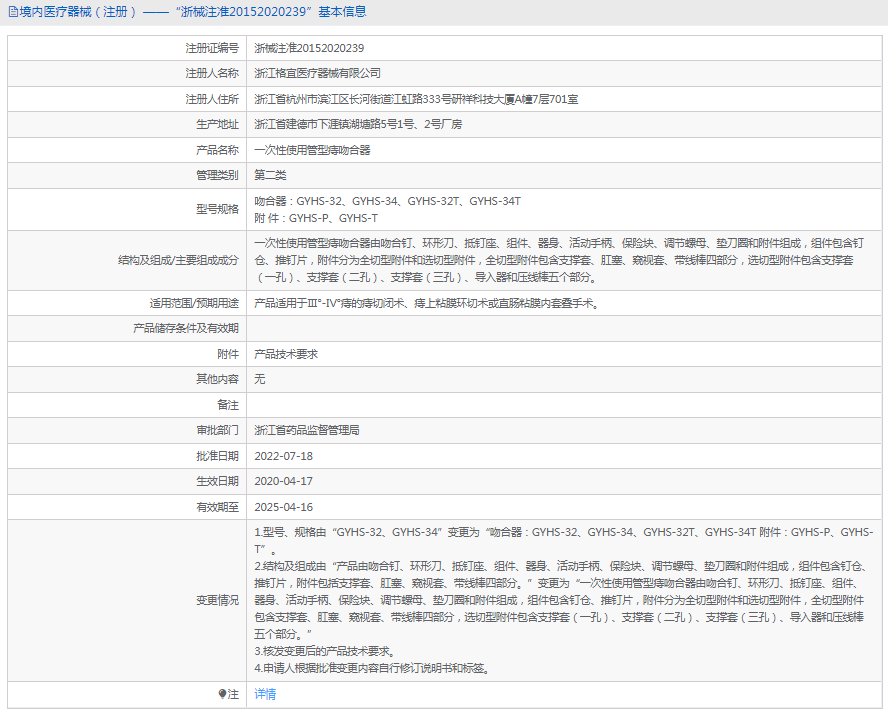This screenshot has height=715, width=888.
Task: Open the 详情 link in the 注 row
Action: [264, 694]
